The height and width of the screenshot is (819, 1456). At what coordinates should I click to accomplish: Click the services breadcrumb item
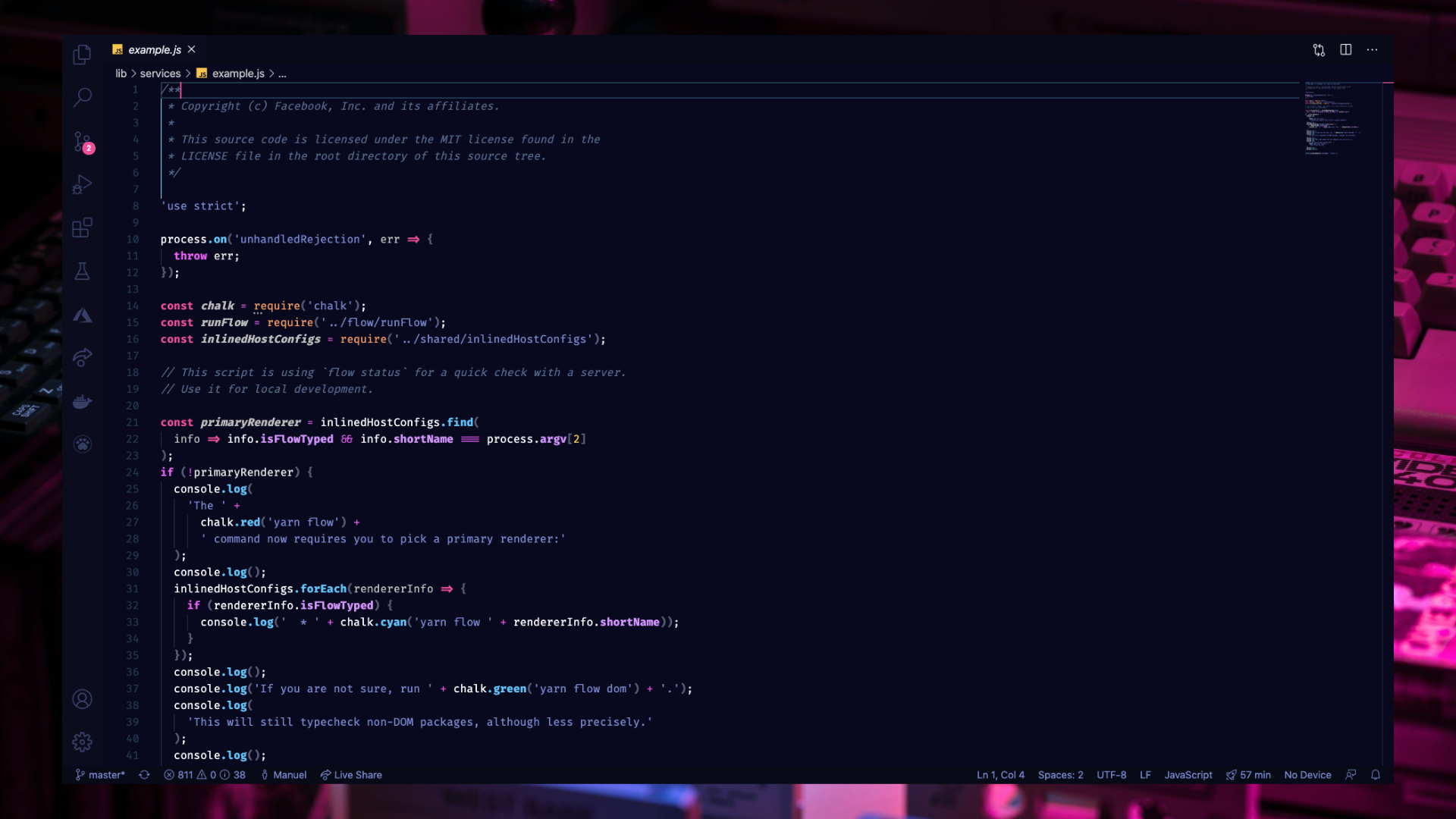(x=160, y=74)
